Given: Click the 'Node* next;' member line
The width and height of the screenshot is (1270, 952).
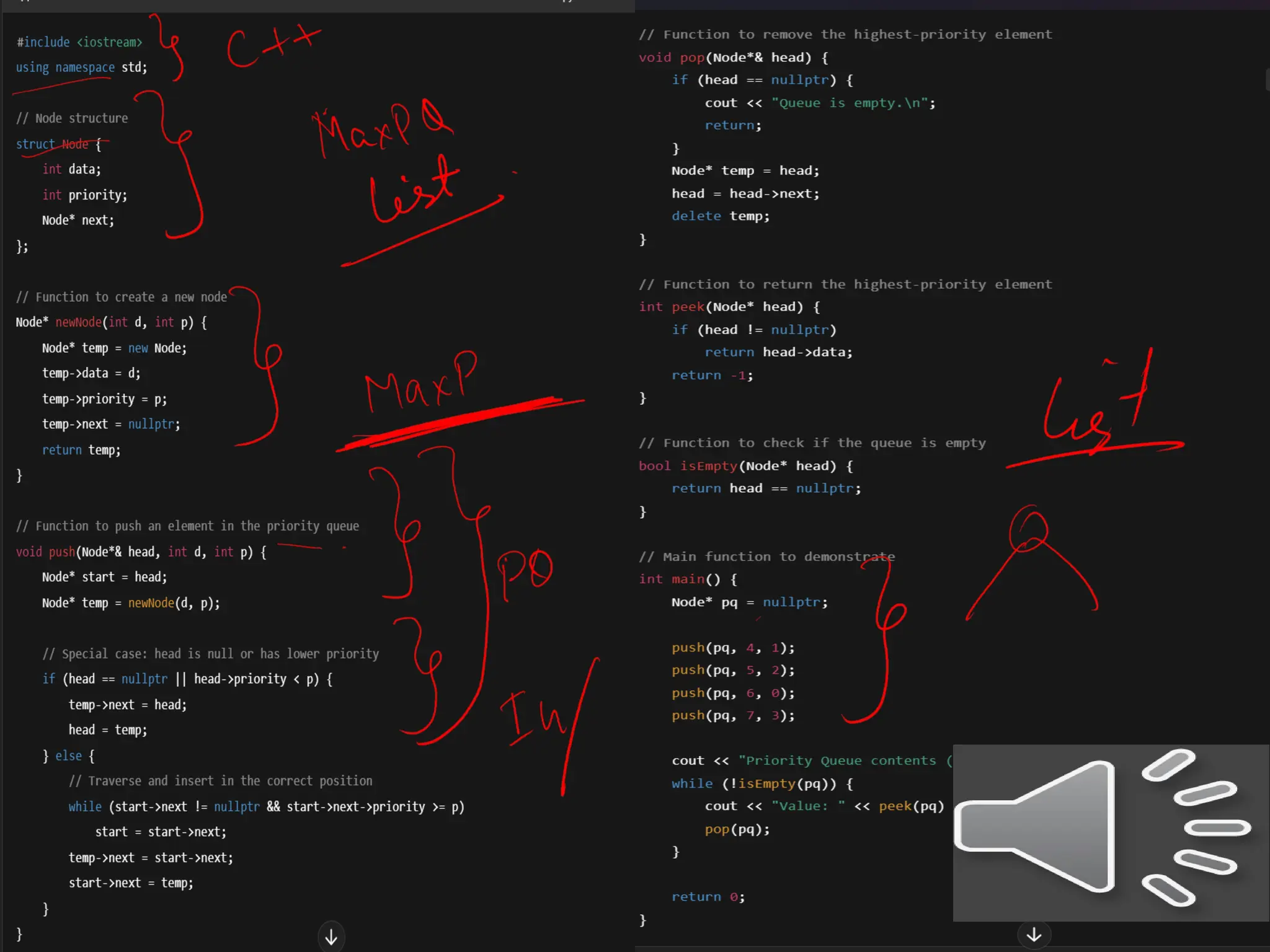Looking at the screenshot, I should (x=78, y=221).
